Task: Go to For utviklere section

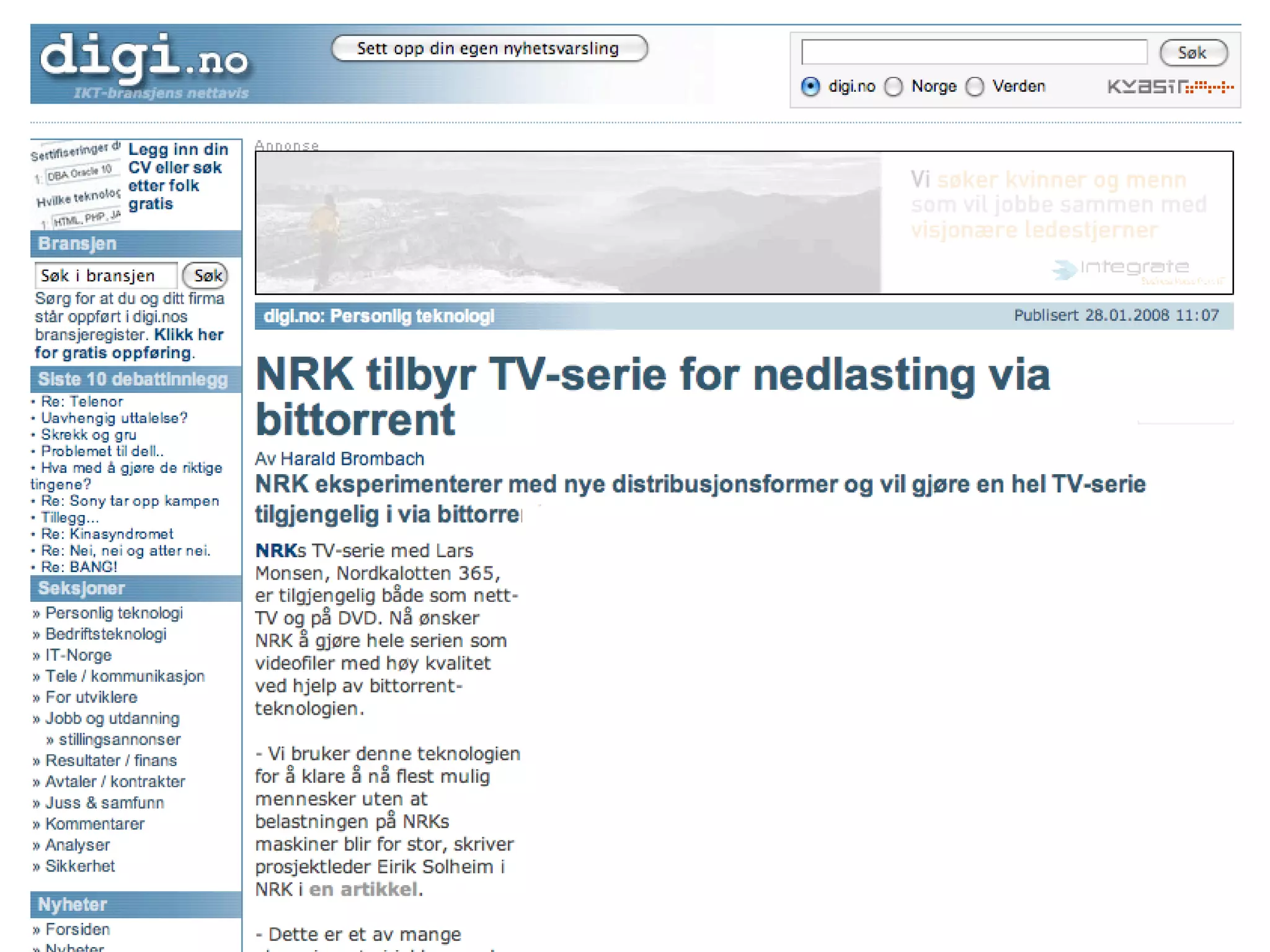Action: tap(91, 697)
